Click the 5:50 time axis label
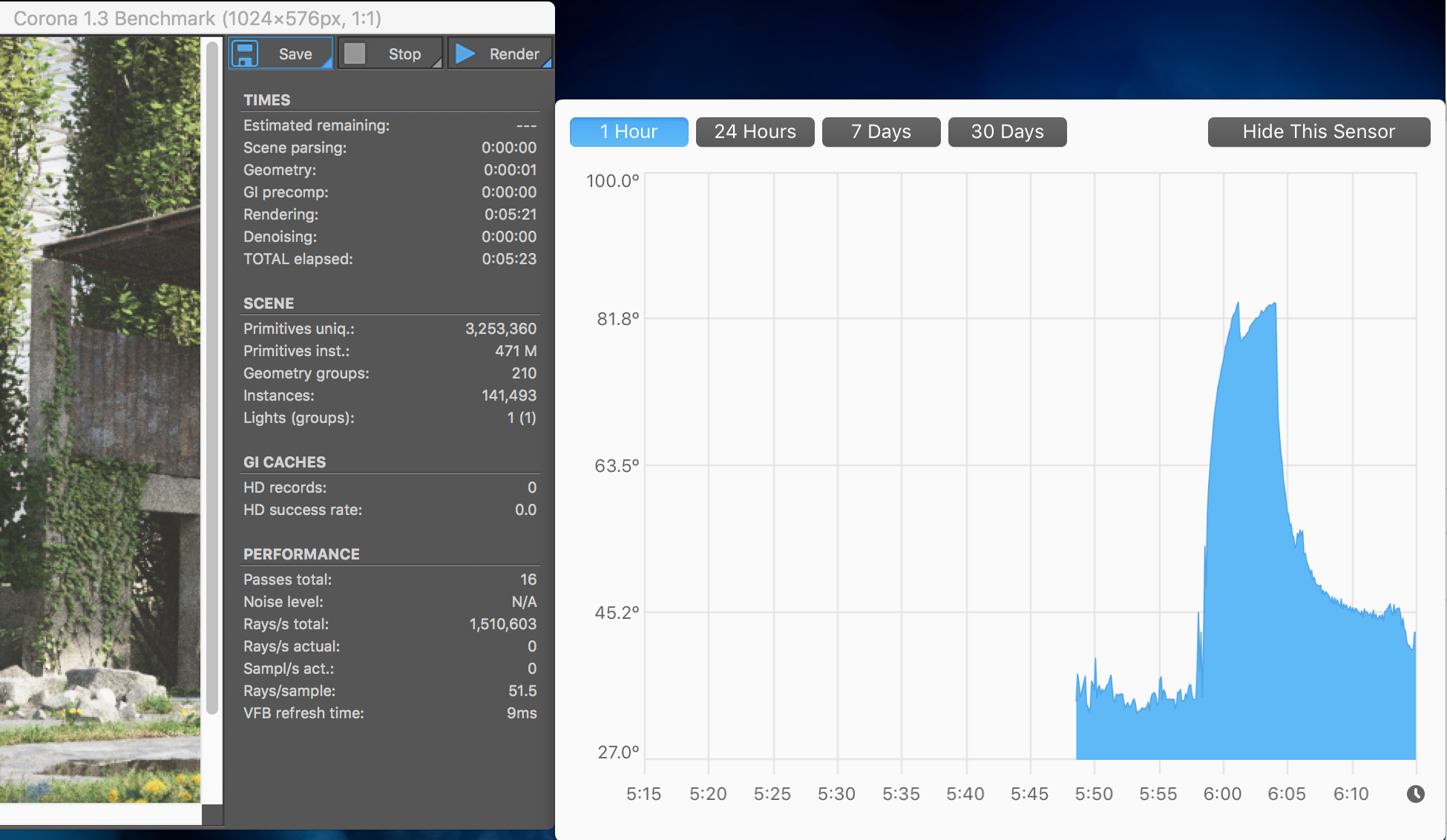 coord(1094,794)
